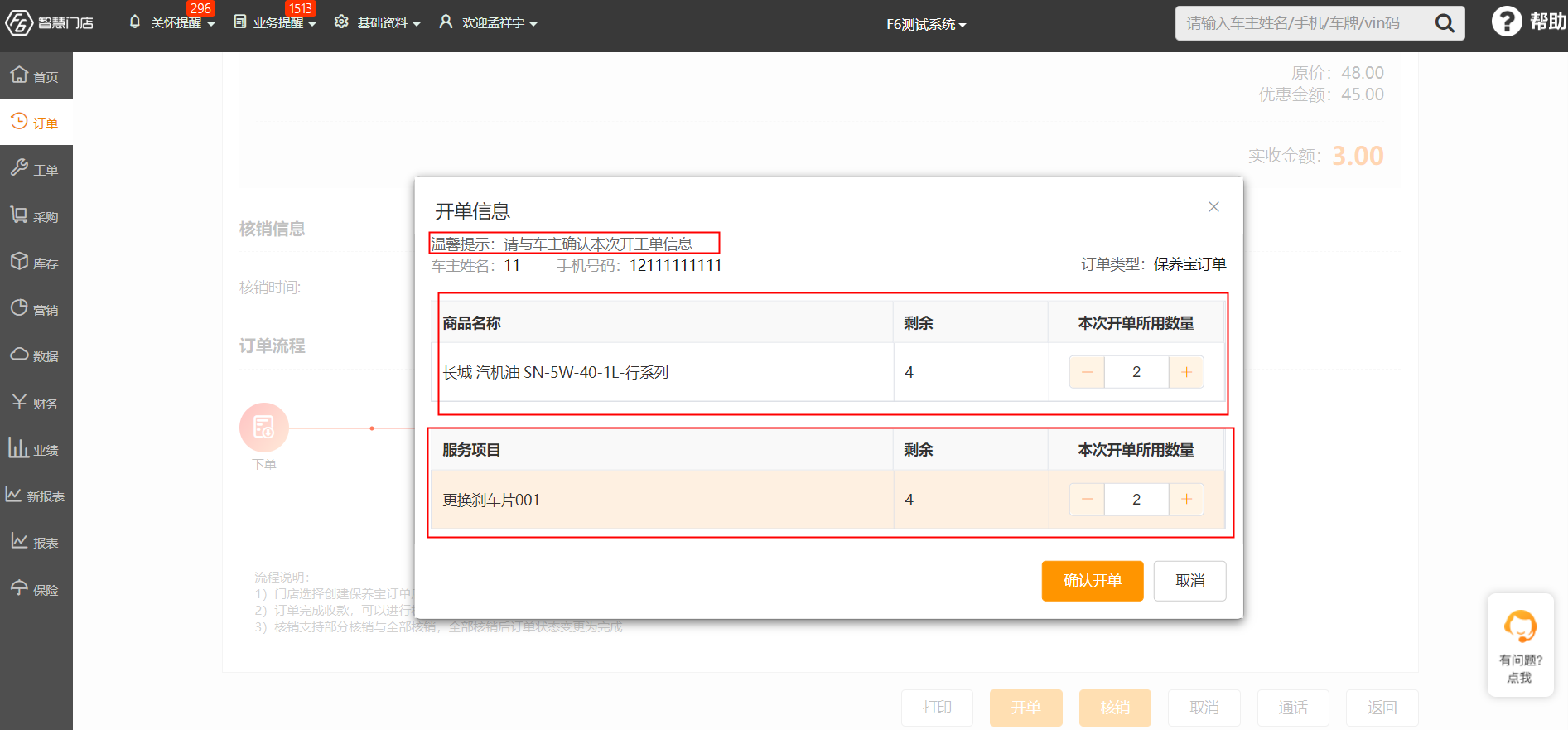Viewport: 1568px width, 730px height.
Task: Click the 开单 button at the bottom
Action: tap(1026, 708)
